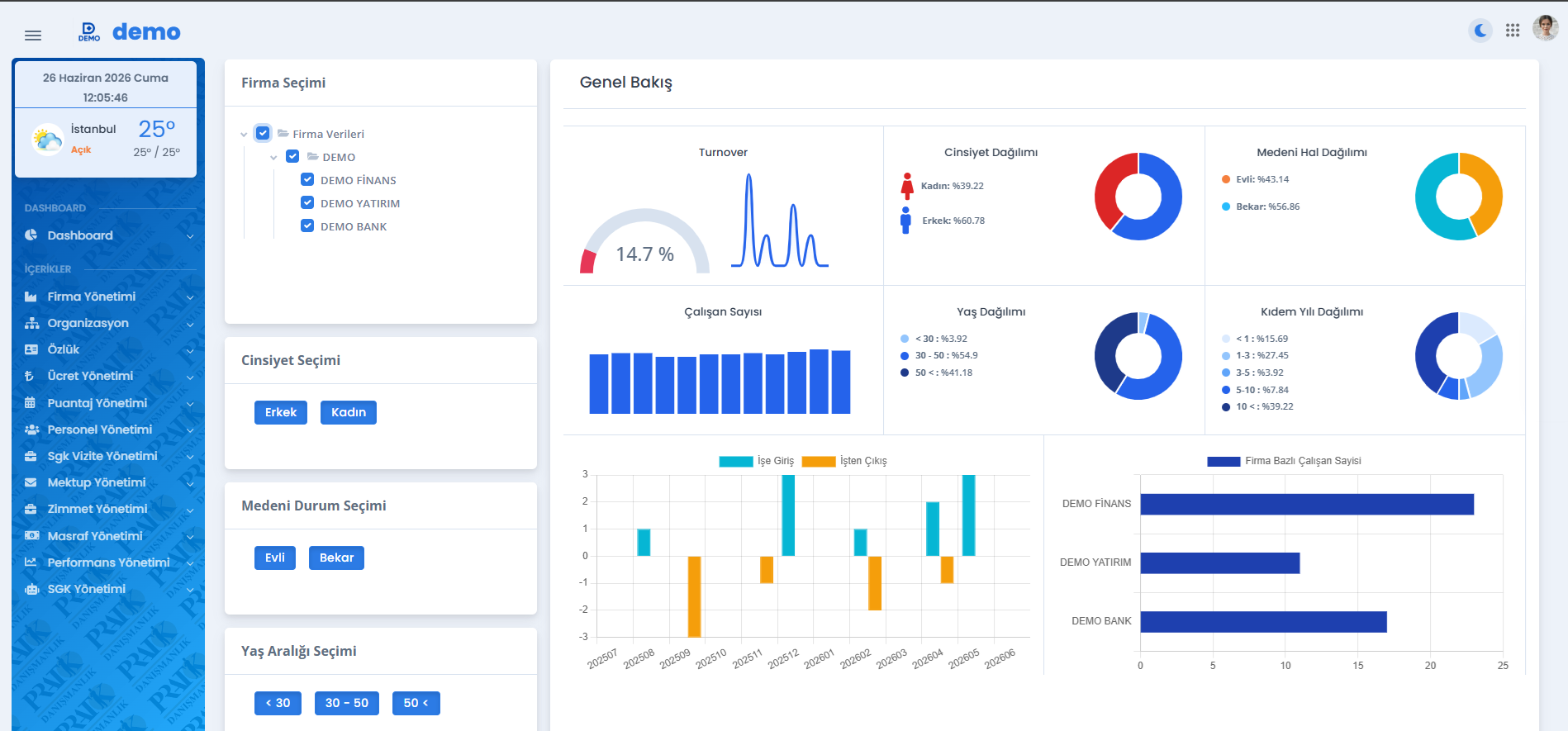Expand the Personel Yönetimi chevron
1568x731 pixels.
tap(190, 430)
